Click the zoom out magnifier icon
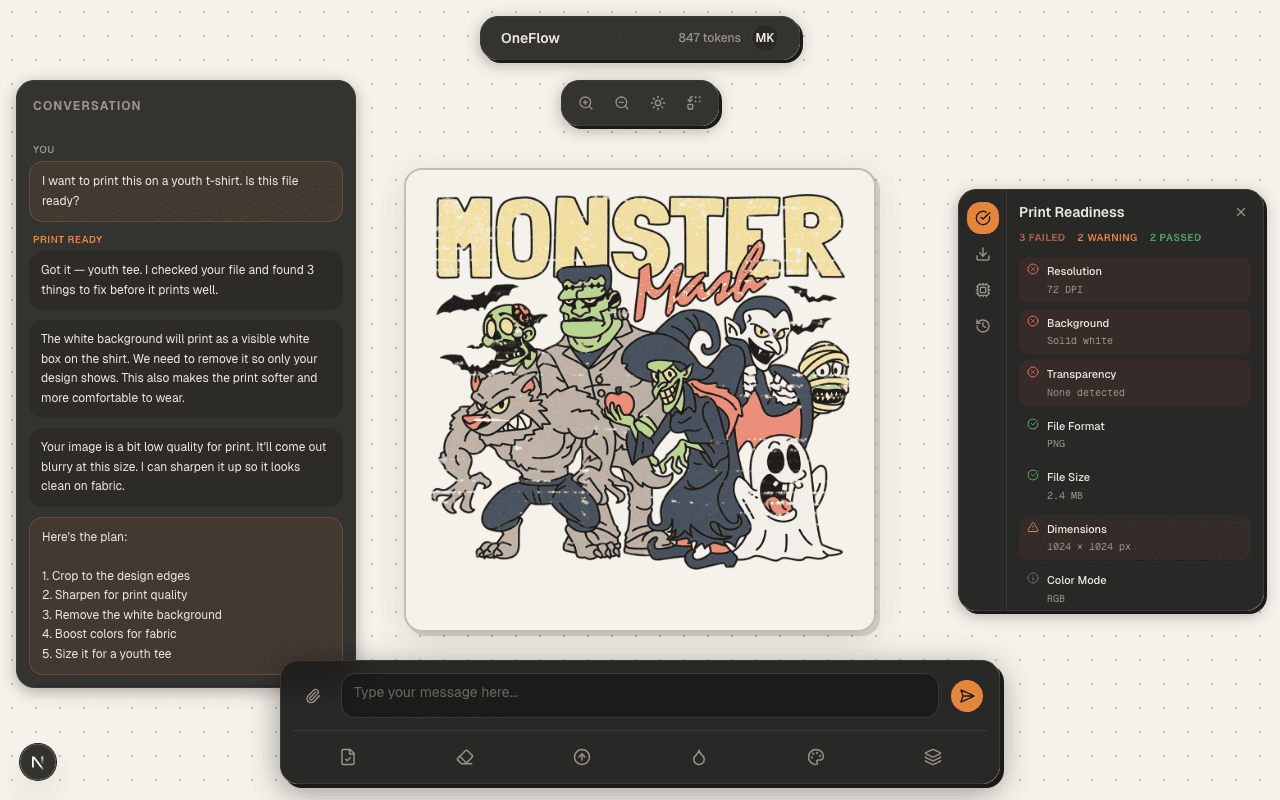1280x800 pixels. (622, 103)
